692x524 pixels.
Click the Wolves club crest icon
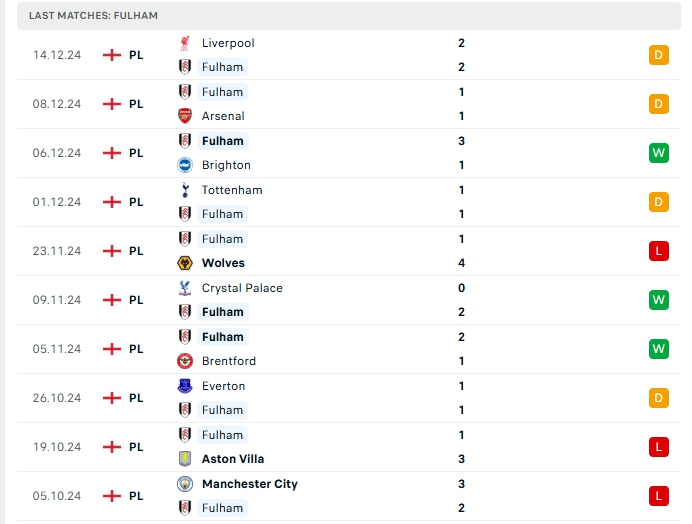(x=185, y=263)
